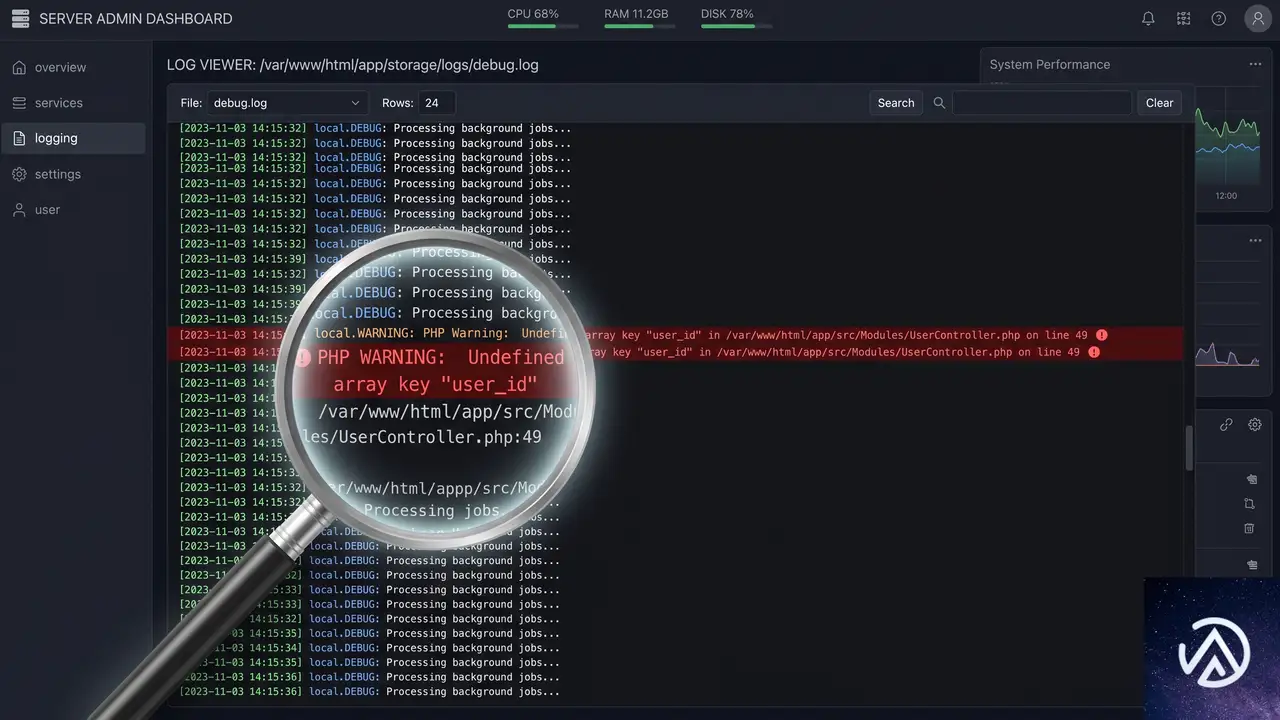This screenshot has width=1280, height=720.
Task: Click the CPU 68% label
Action: coord(533,14)
